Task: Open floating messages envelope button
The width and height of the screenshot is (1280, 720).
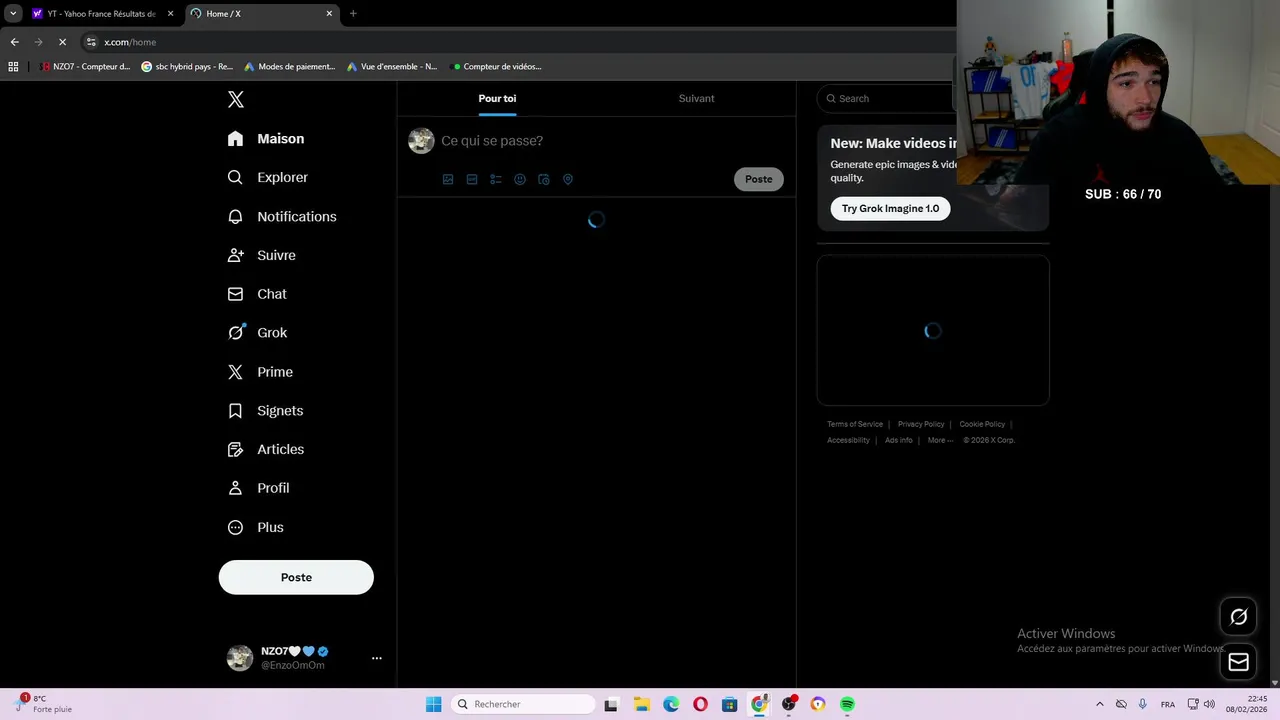Action: (1238, 662)
